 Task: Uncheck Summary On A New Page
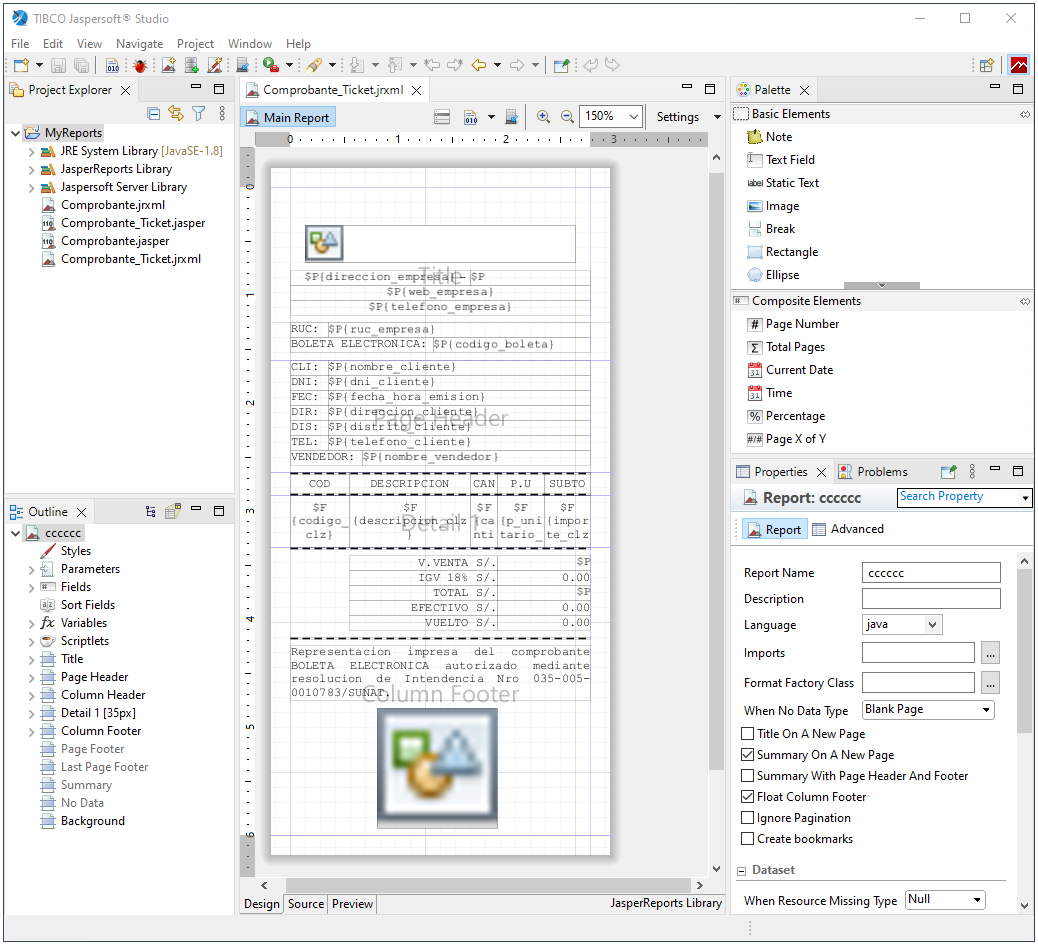[x=747, y=755]
